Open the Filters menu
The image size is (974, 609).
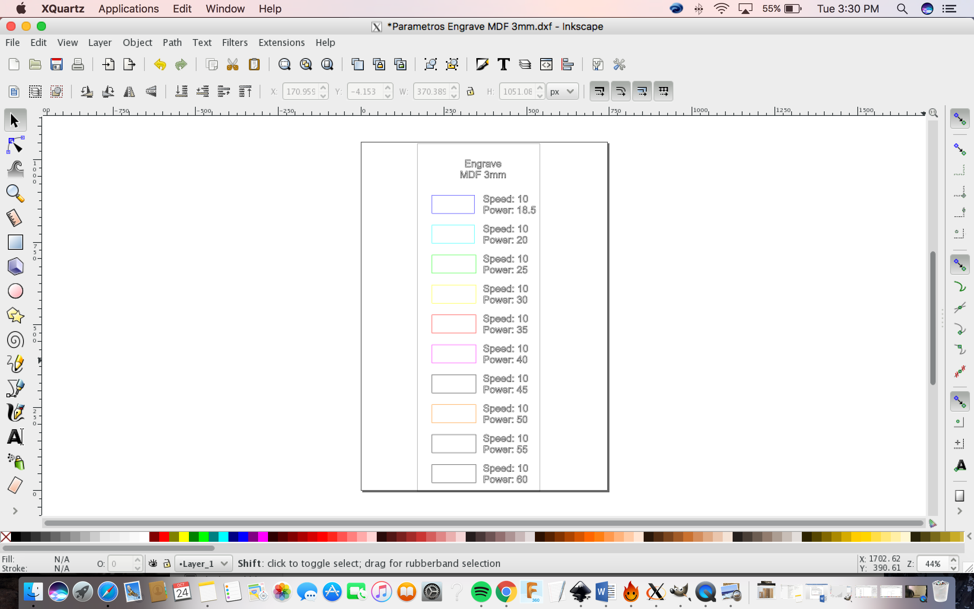(235, 42)
